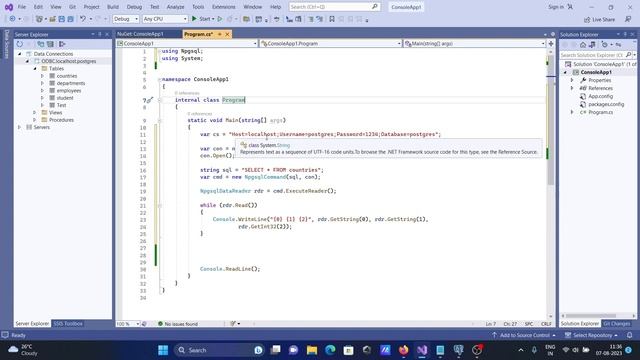
Task: Open Firefox from the taskbar
Action: [x=403, y=350]
